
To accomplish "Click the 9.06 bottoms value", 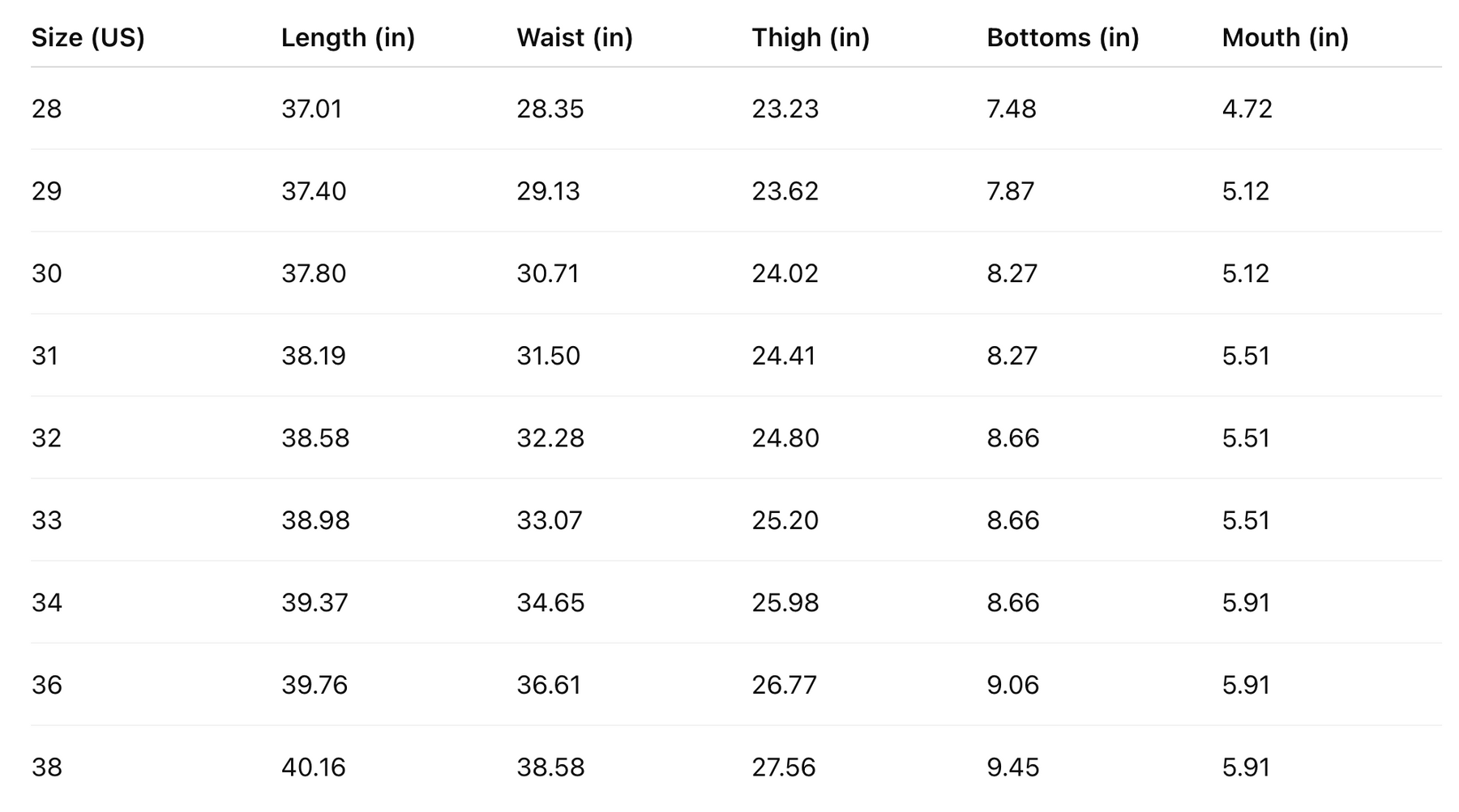I will (x=1012, y=686).
